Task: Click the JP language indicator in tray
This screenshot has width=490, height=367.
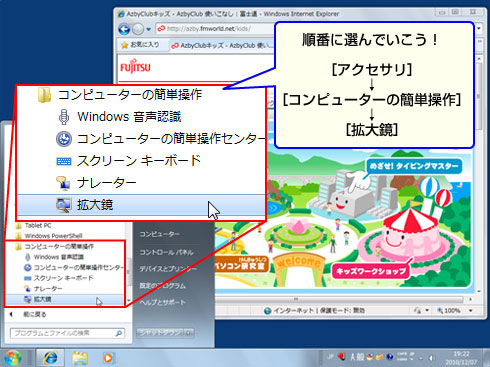Action: pos(330,357)
